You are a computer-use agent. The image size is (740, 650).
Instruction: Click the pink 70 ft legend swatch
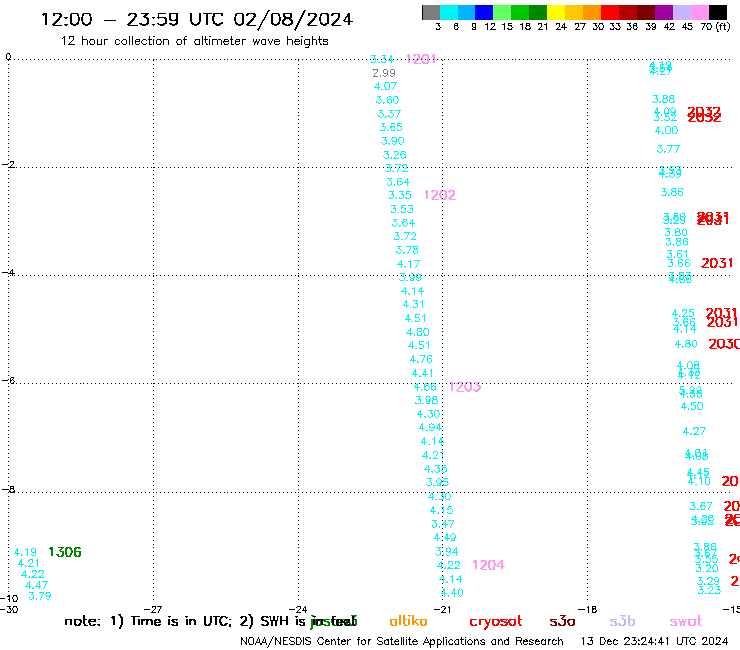coord(699,12)
